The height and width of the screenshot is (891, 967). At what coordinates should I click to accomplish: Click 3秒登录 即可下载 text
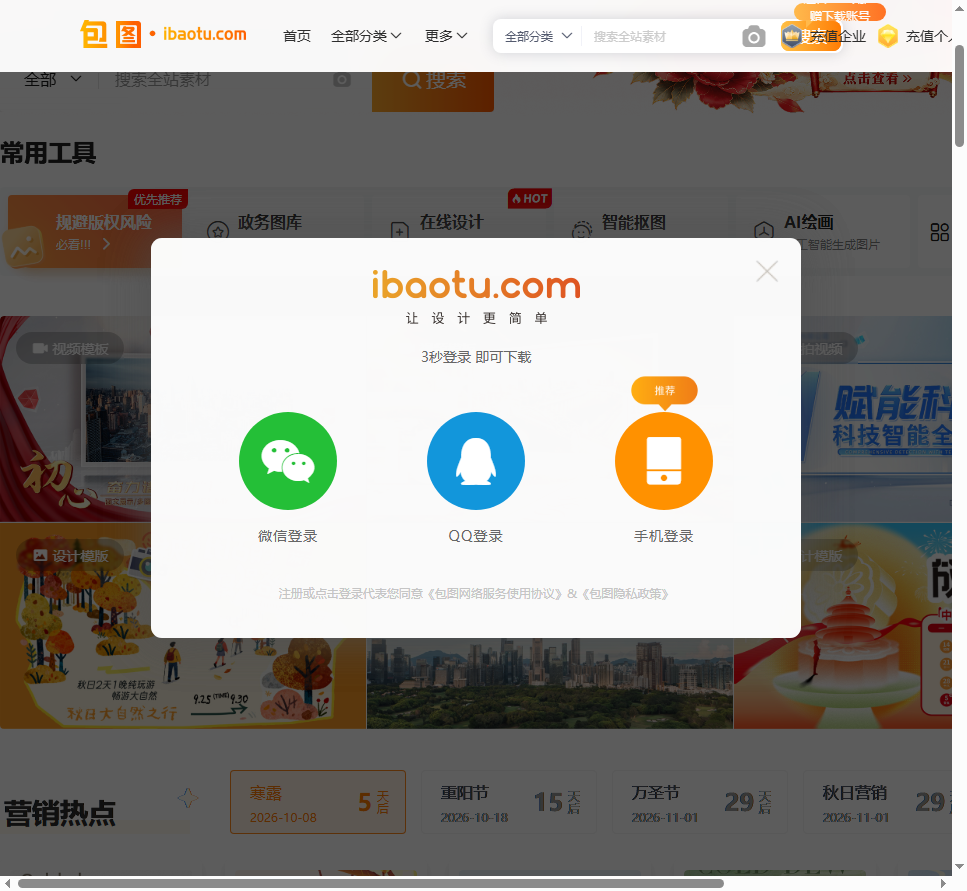pyautogui.click(x=476, y=357)
